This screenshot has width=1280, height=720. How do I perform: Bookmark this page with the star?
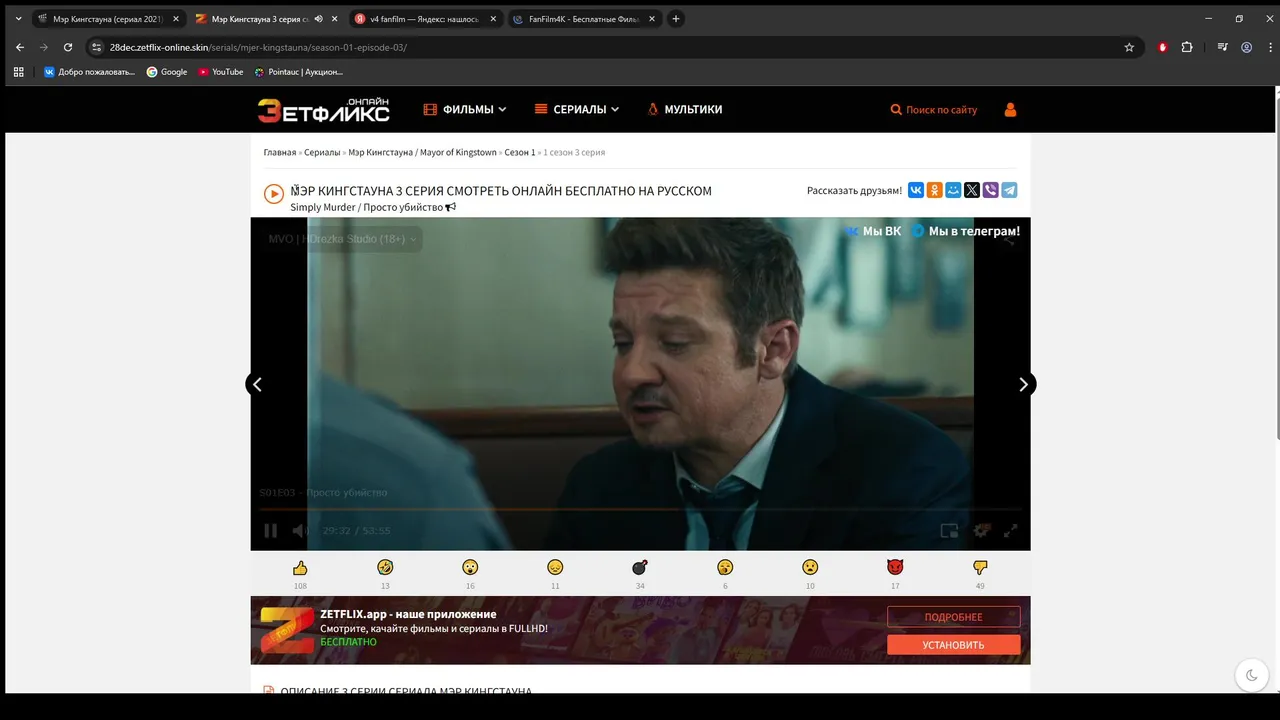coord(1129,47)
